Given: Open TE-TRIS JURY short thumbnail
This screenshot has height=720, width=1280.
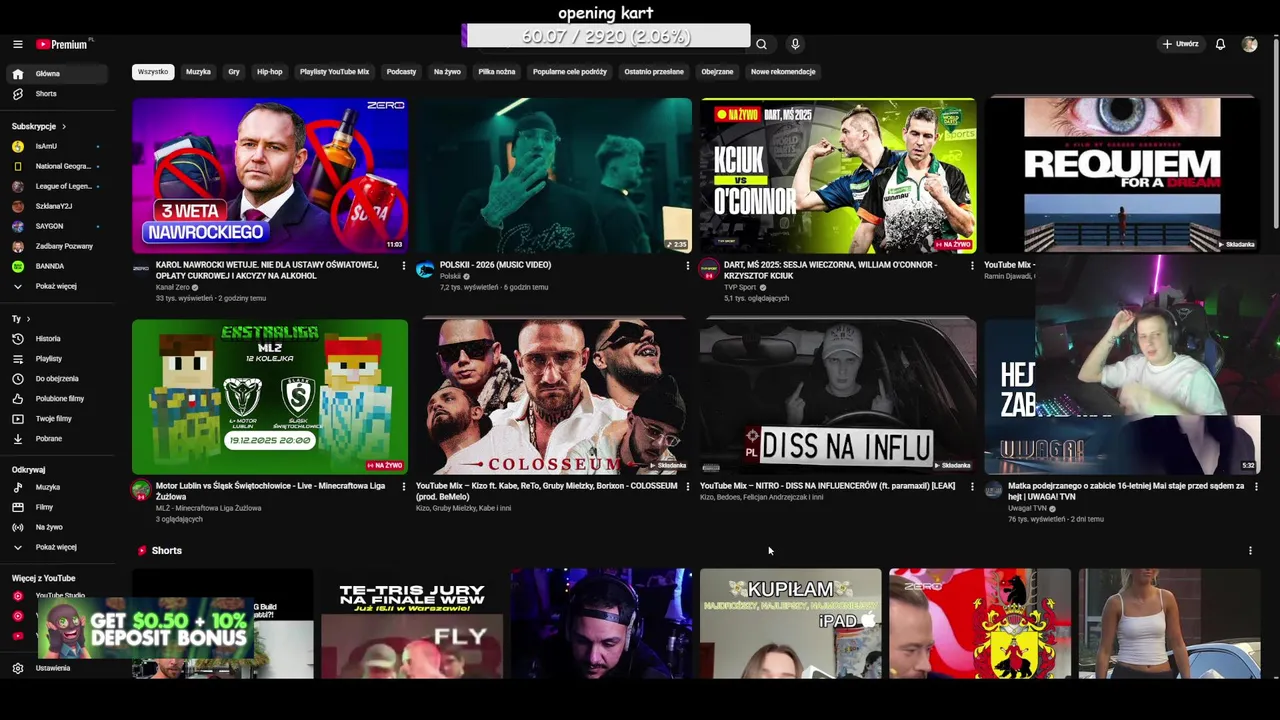Looking at the screenshot, I should coord(412,624).
